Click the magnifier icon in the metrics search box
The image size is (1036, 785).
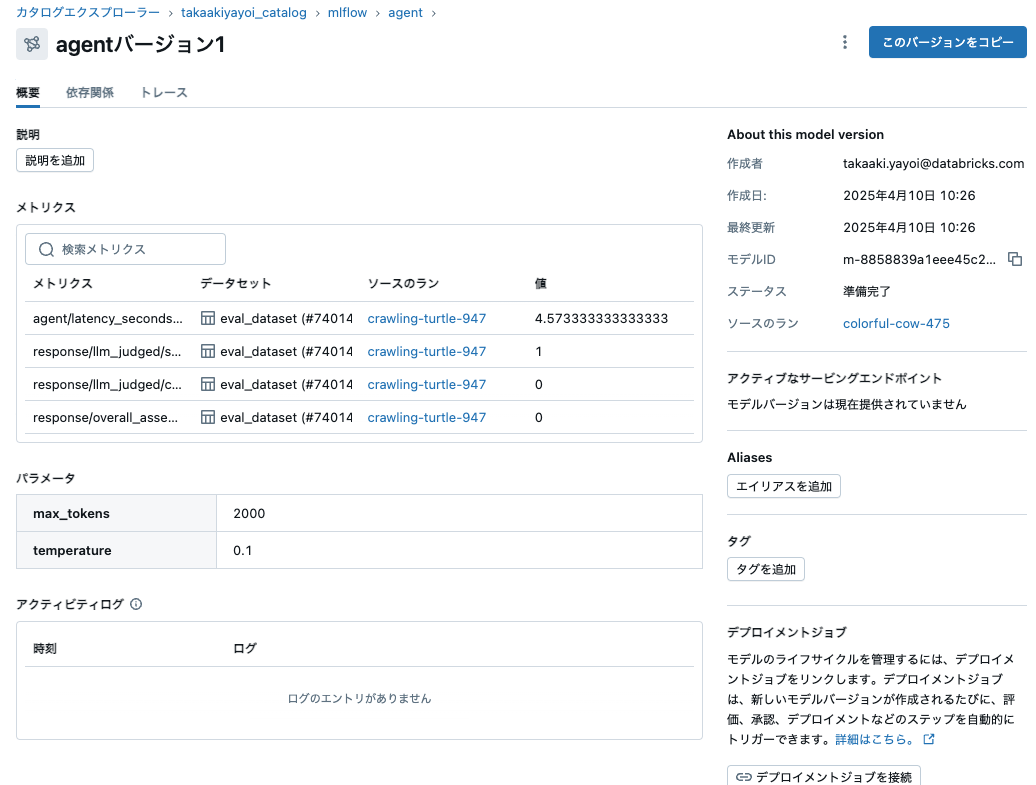[46, 248]
